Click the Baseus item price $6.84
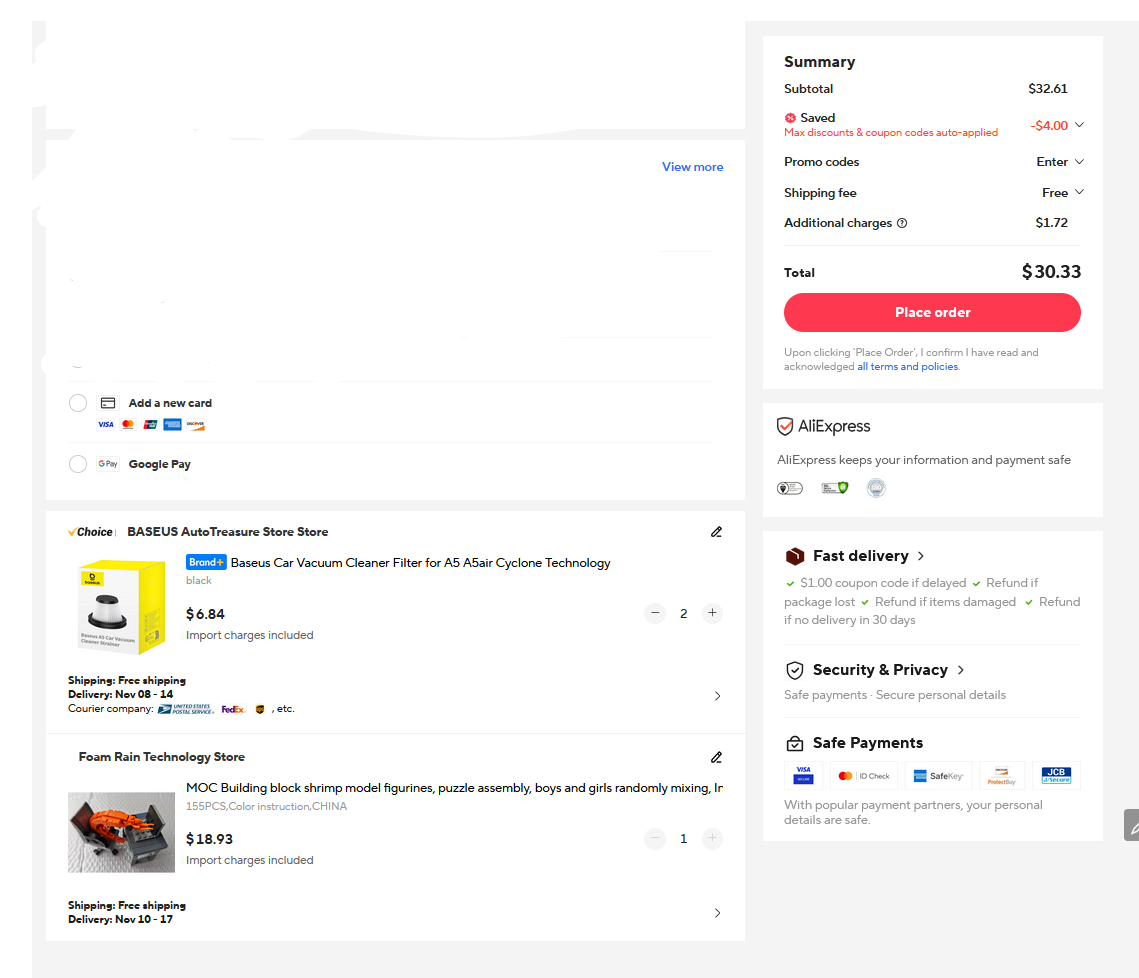Viewport: 1139px width, 978px height. coord(205,614)
